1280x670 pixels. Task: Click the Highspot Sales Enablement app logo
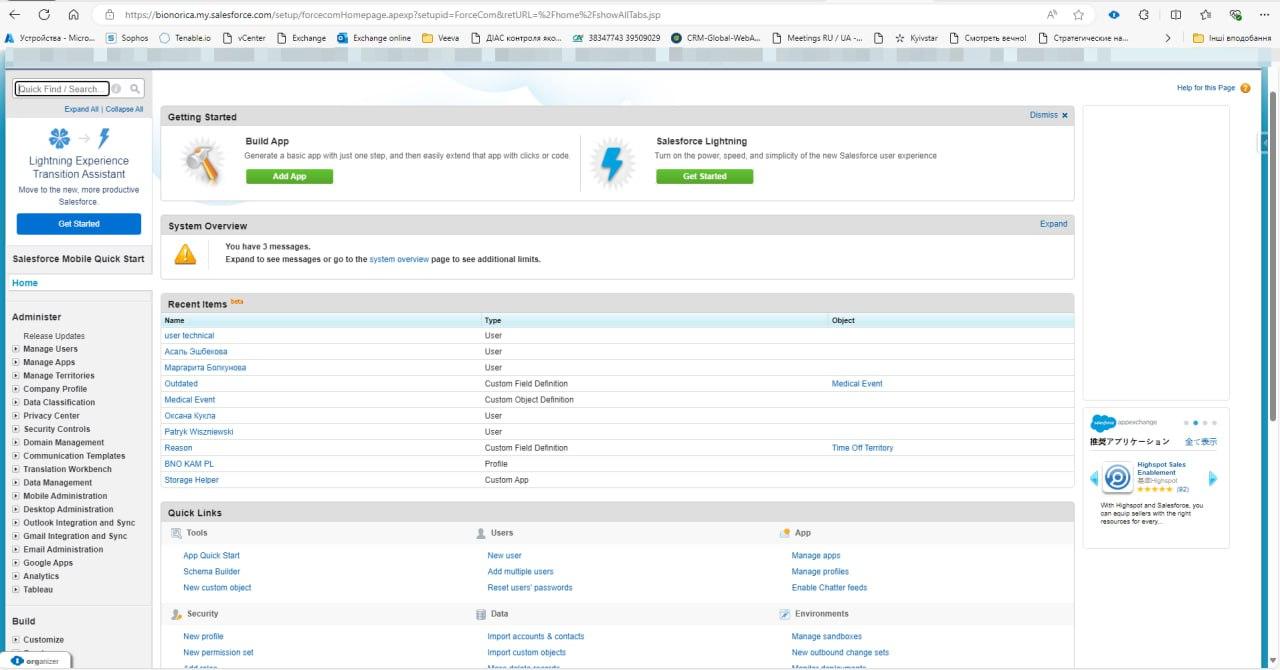[1117, 478]
